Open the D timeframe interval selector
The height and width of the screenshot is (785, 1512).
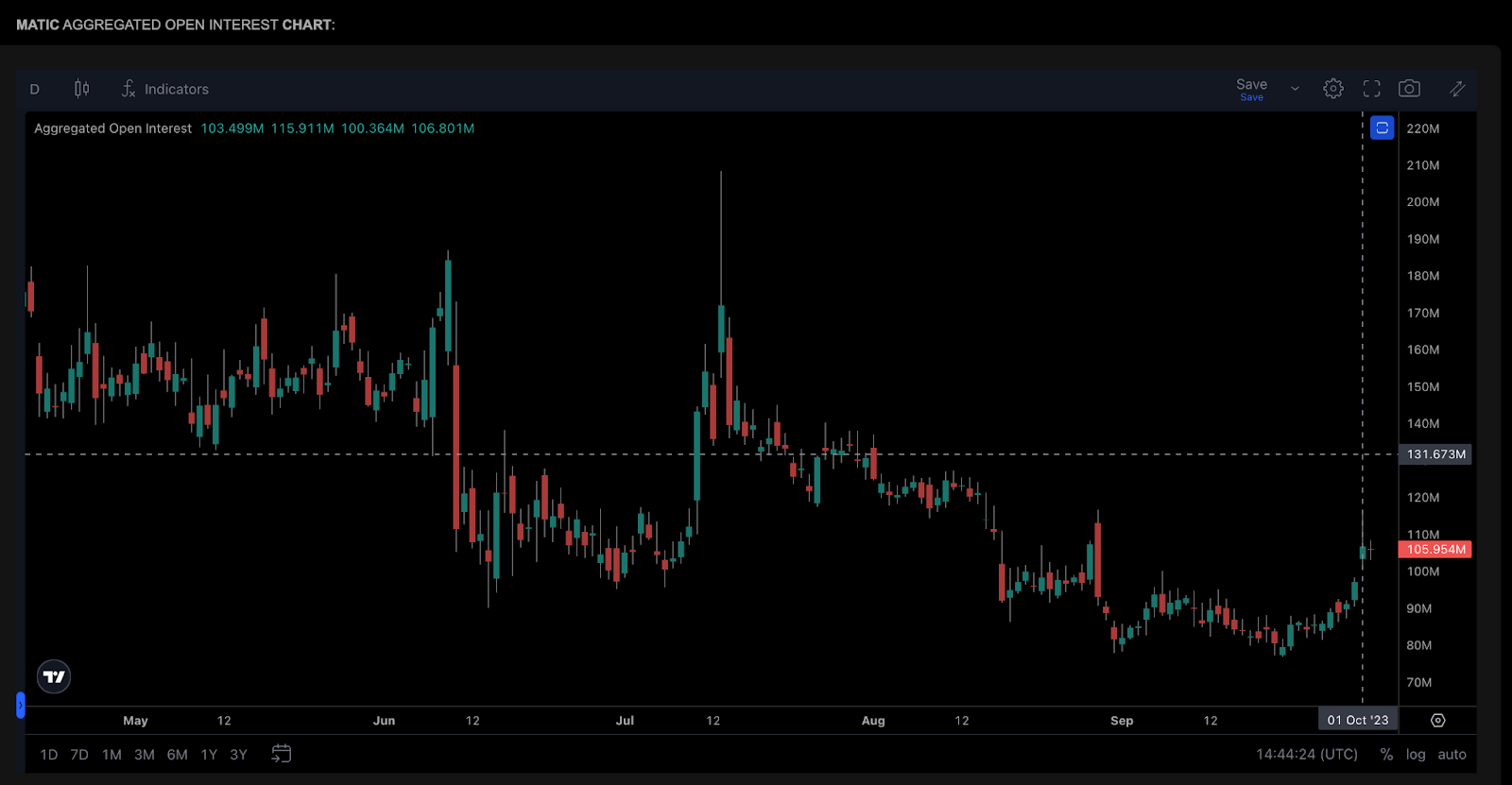(35, 89)
